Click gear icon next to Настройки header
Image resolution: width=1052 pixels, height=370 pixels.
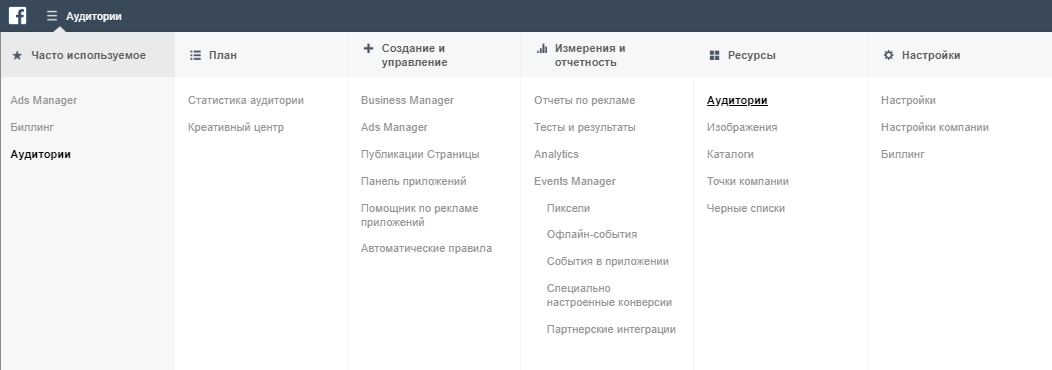pyautogui.click(x=888, y=55)
